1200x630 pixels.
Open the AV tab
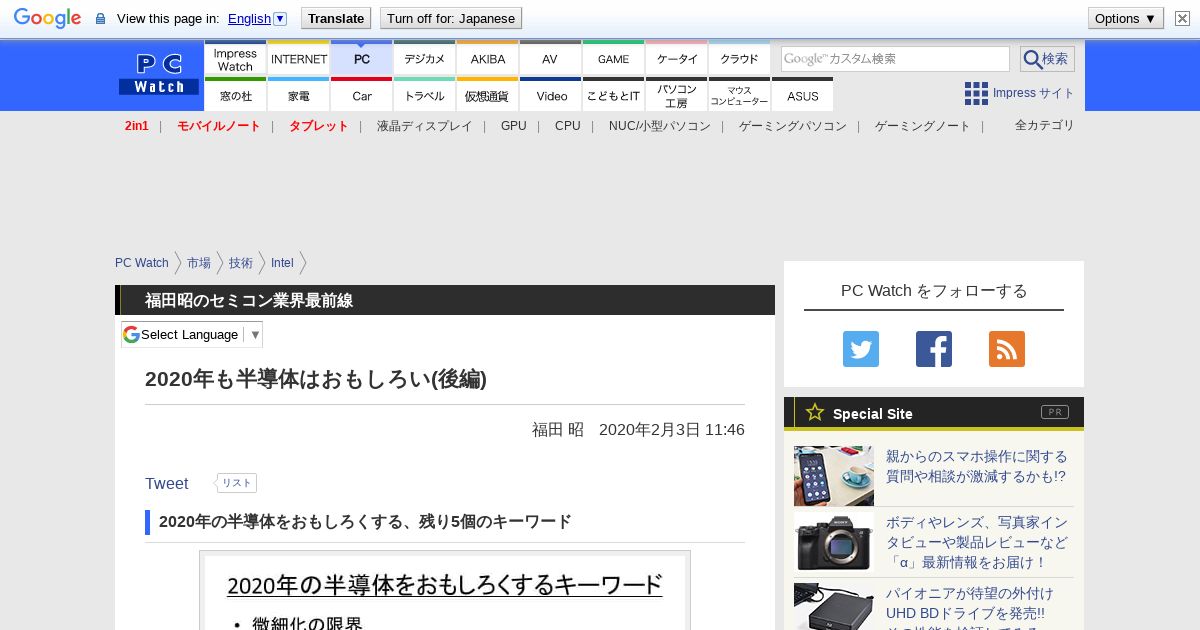click(550, 59)
